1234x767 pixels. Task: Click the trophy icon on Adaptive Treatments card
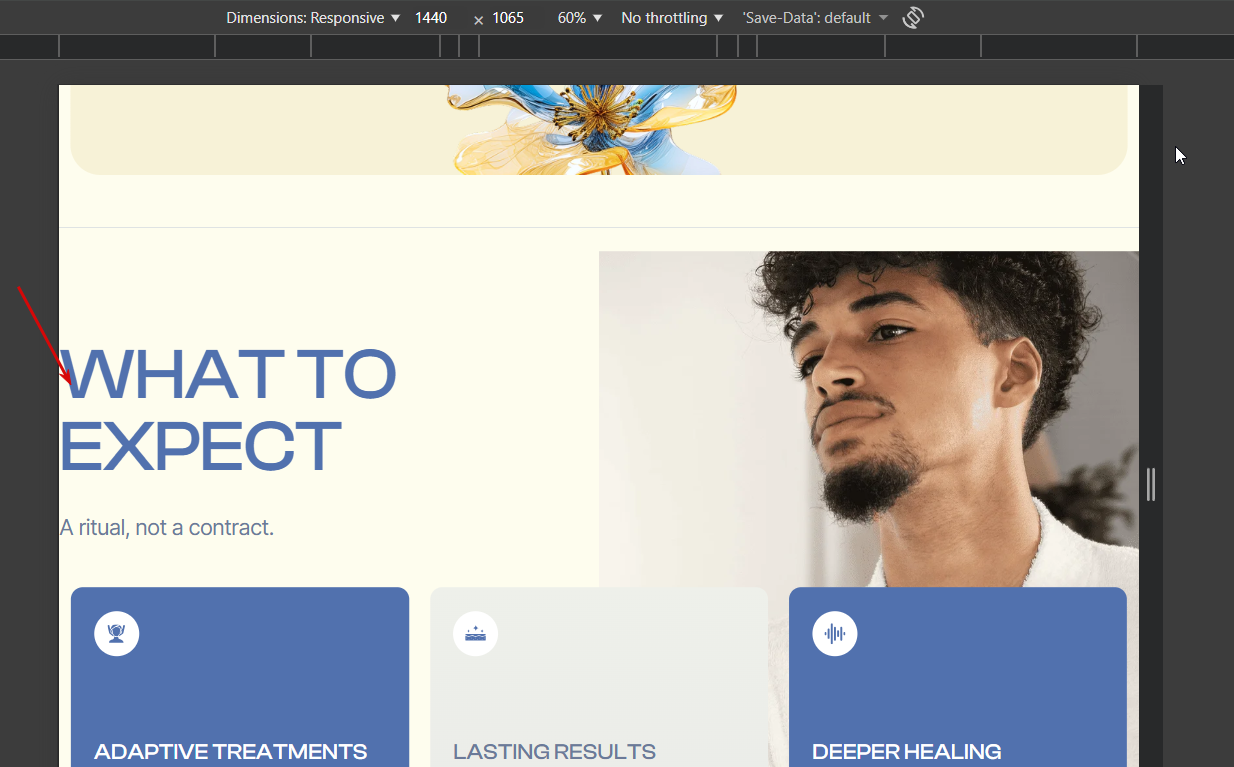click(117, 633)
